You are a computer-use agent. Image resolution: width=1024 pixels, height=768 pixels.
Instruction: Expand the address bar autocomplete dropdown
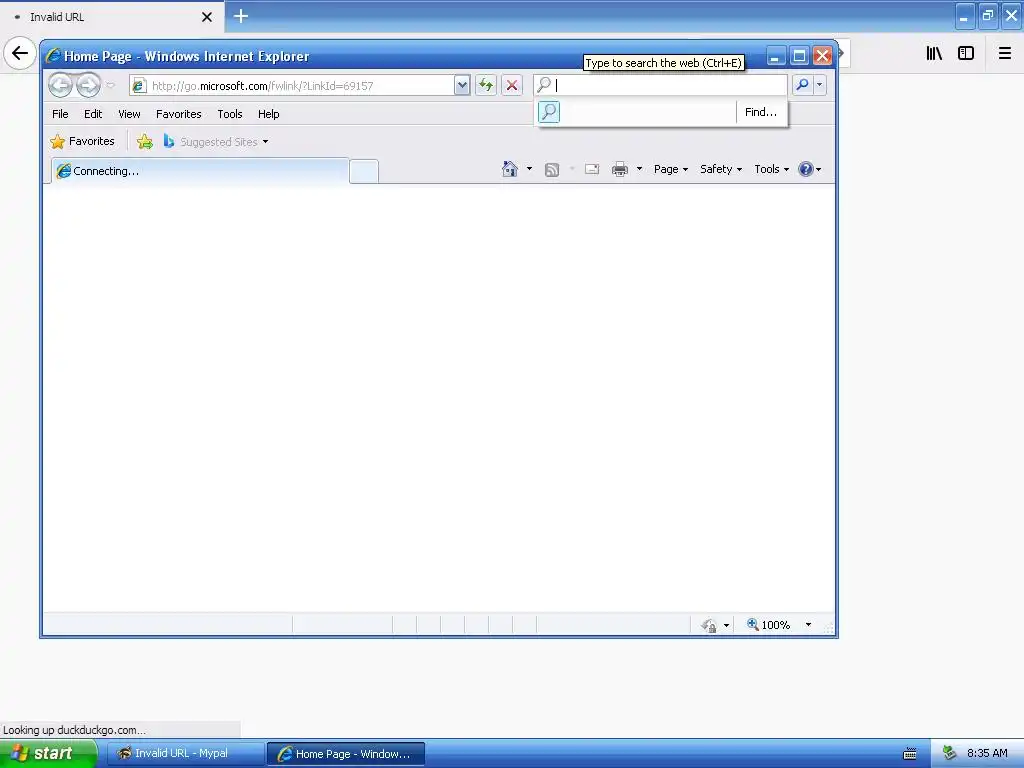(x=462, y=85)
